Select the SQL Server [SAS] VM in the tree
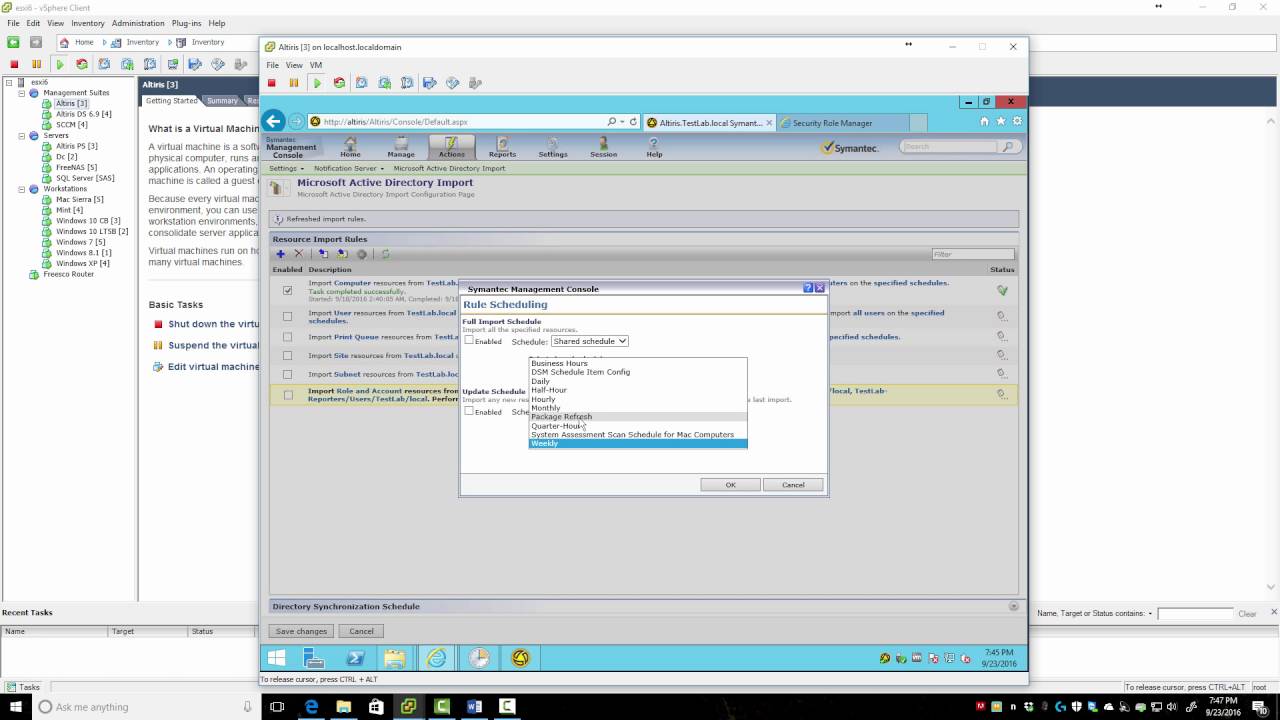 (x=85, y=178)
